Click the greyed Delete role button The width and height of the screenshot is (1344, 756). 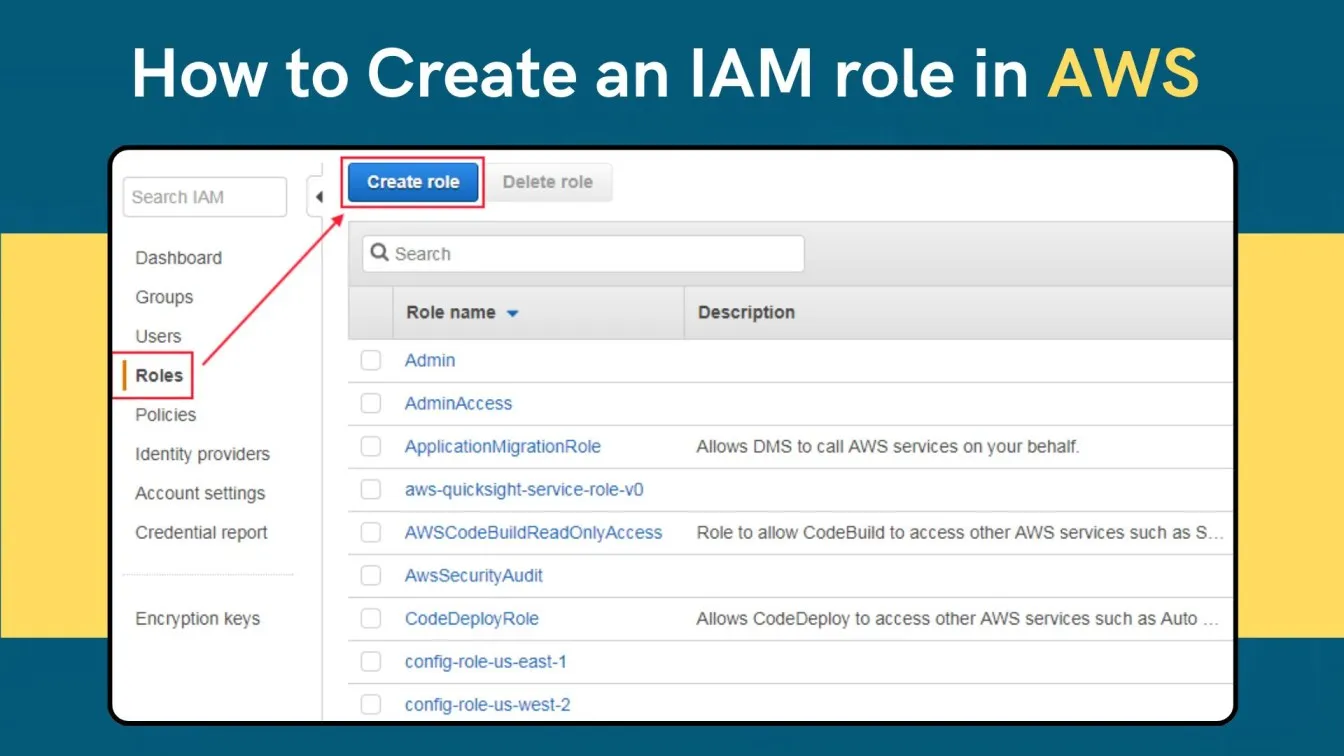[x=548, y=182]
